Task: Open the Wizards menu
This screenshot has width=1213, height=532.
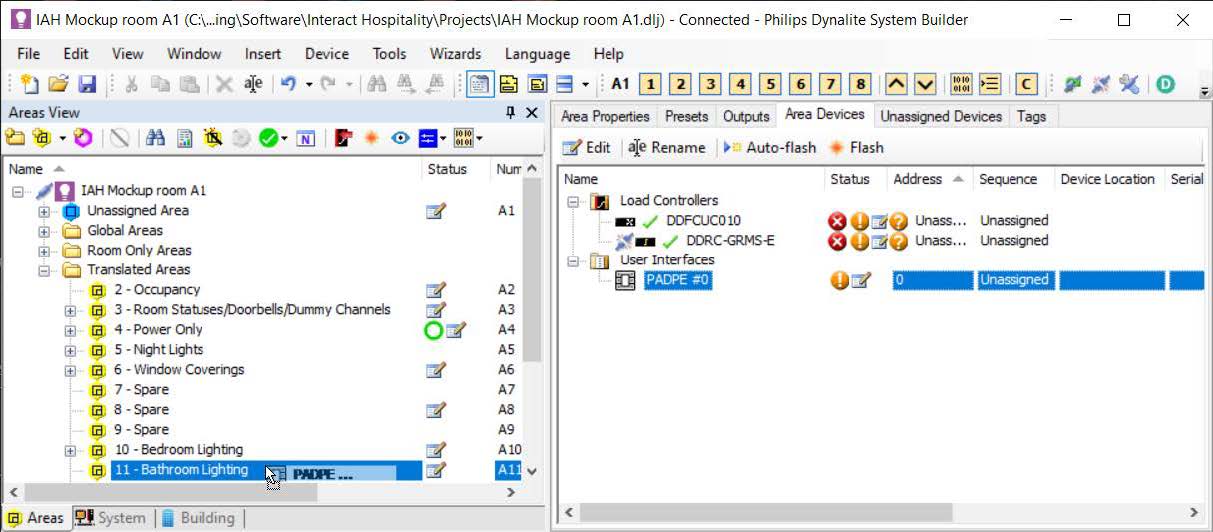Action: tap(455, 54)
